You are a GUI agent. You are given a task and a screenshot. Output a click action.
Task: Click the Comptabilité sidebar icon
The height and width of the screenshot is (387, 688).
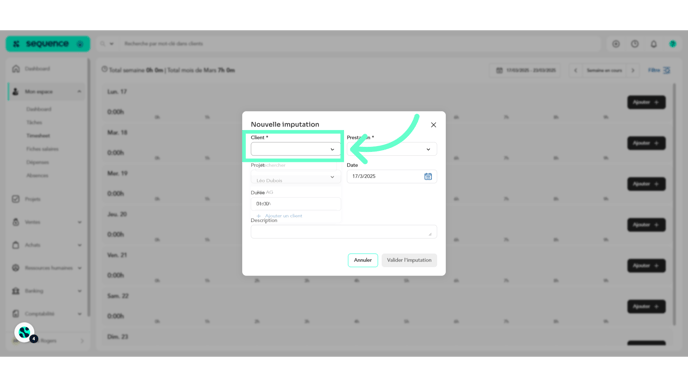(x=16, y=314)
